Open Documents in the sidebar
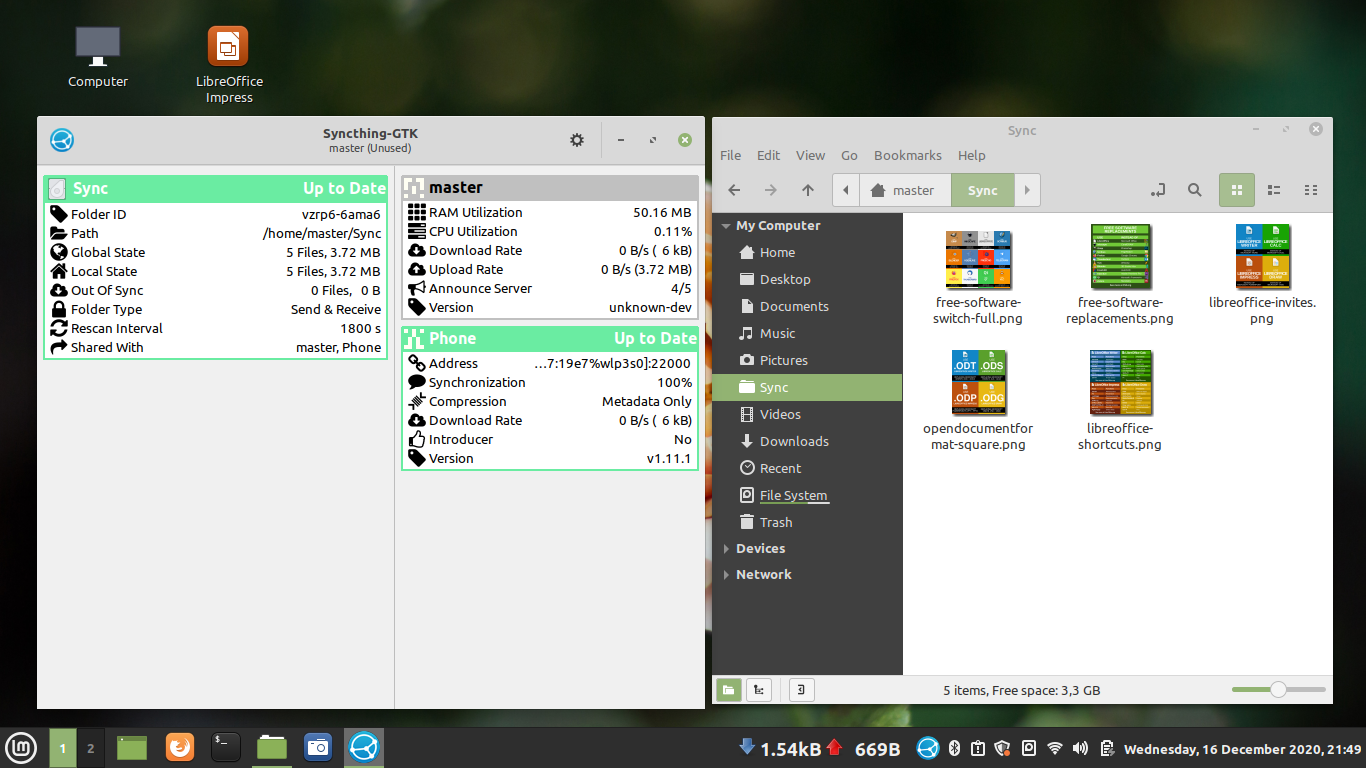This screenshot has height=768, width=1366. point(794,307)
